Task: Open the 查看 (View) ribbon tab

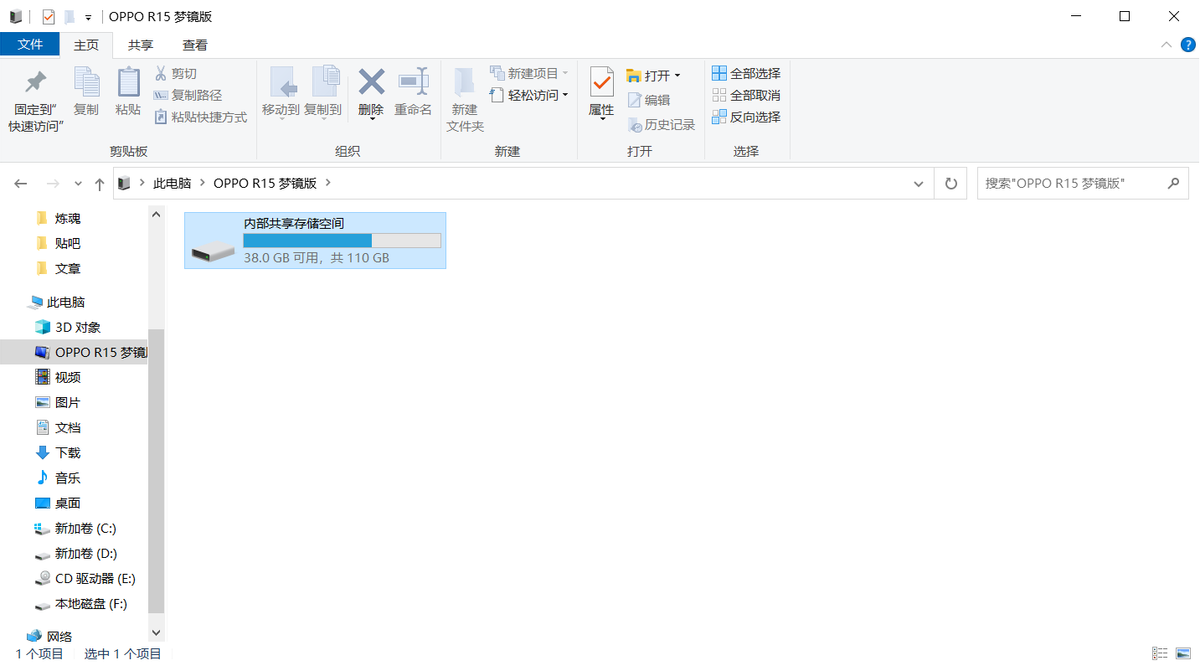Action: [x=195, y=45]
